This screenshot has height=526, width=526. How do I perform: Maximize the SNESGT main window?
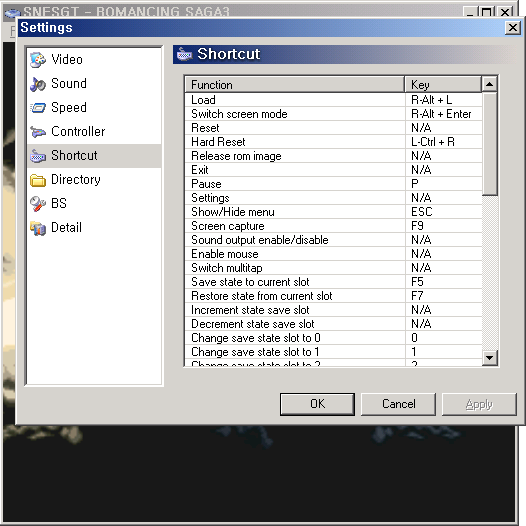point(486,12)
